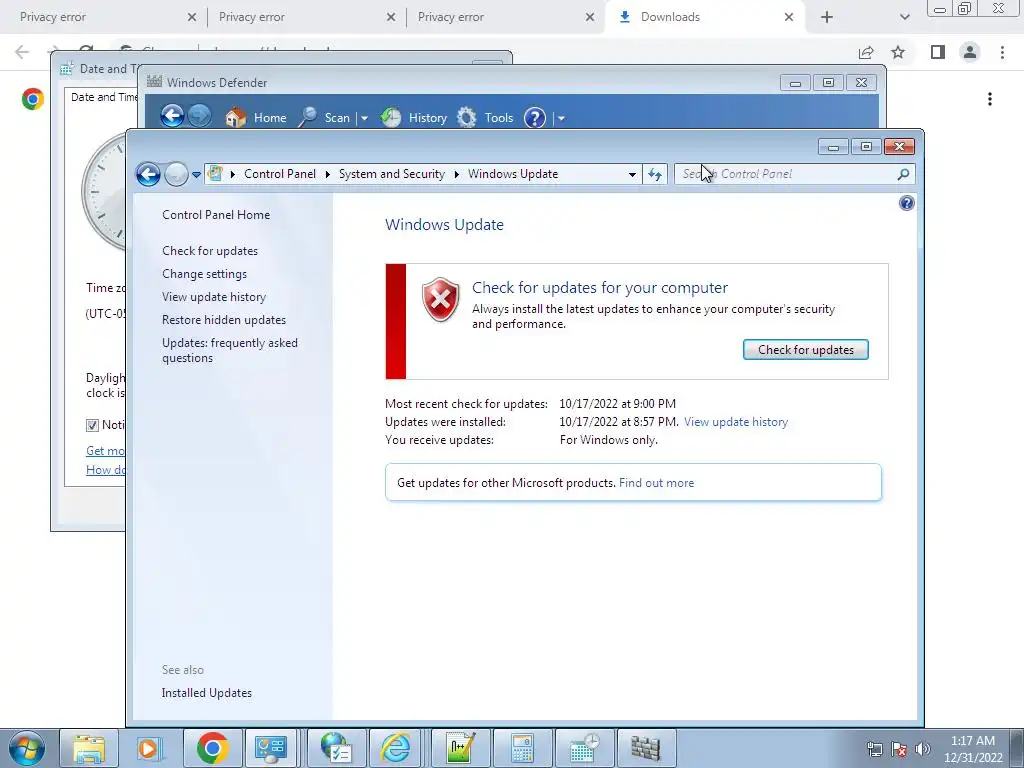Click the Chrome share page icon

tap(866, 52)
